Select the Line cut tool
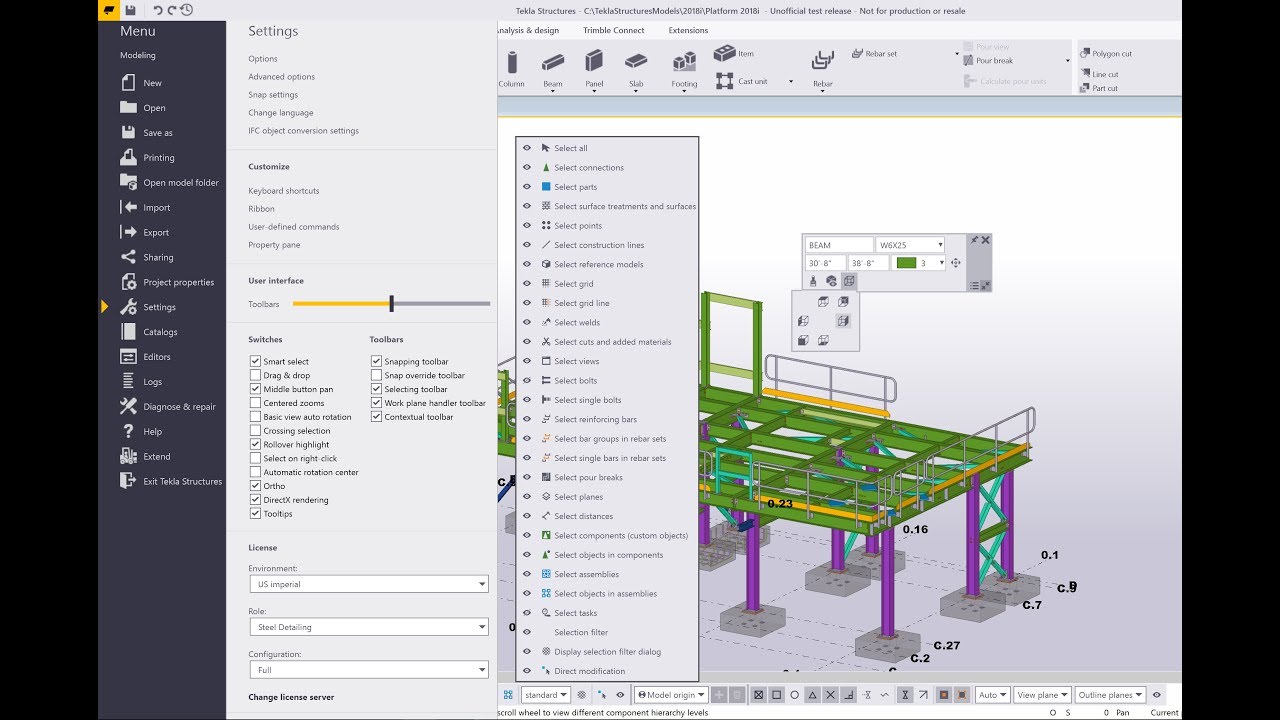This screenshot has width=1280, height=720. coord(1099,74)
